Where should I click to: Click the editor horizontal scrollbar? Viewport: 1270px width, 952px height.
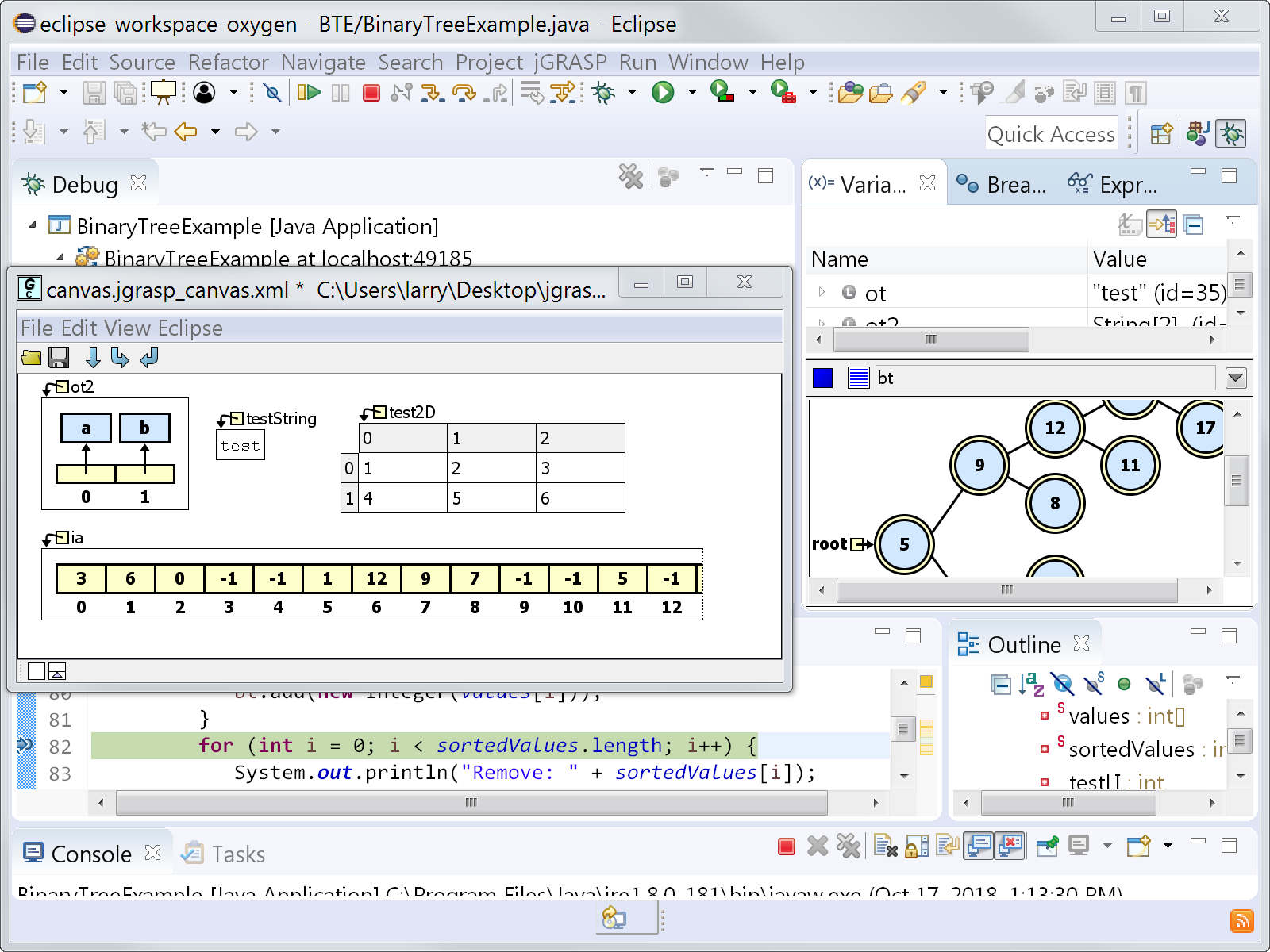471,803
